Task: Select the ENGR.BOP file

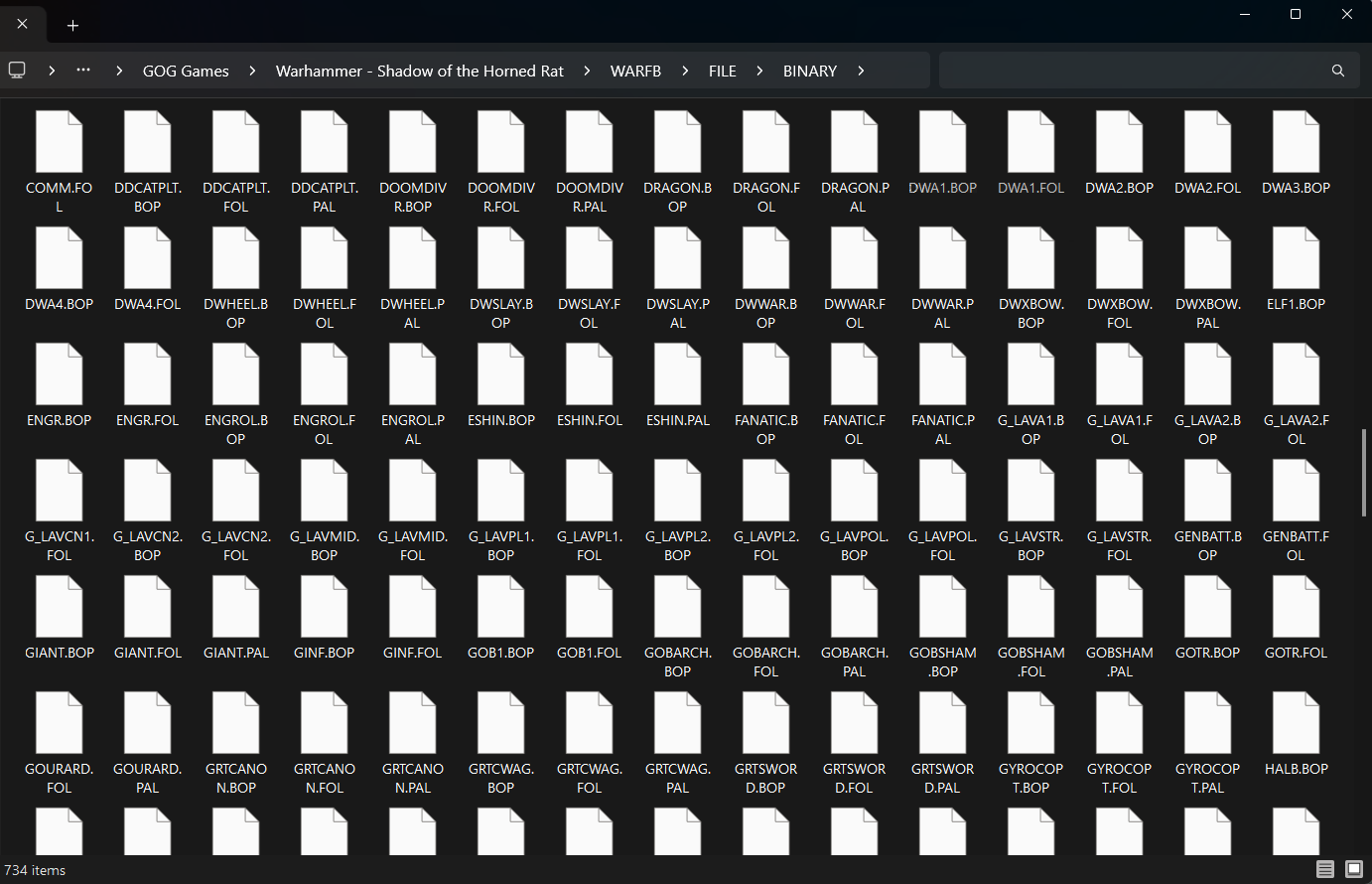Action: pyautogui.click(x=60, y=385)
